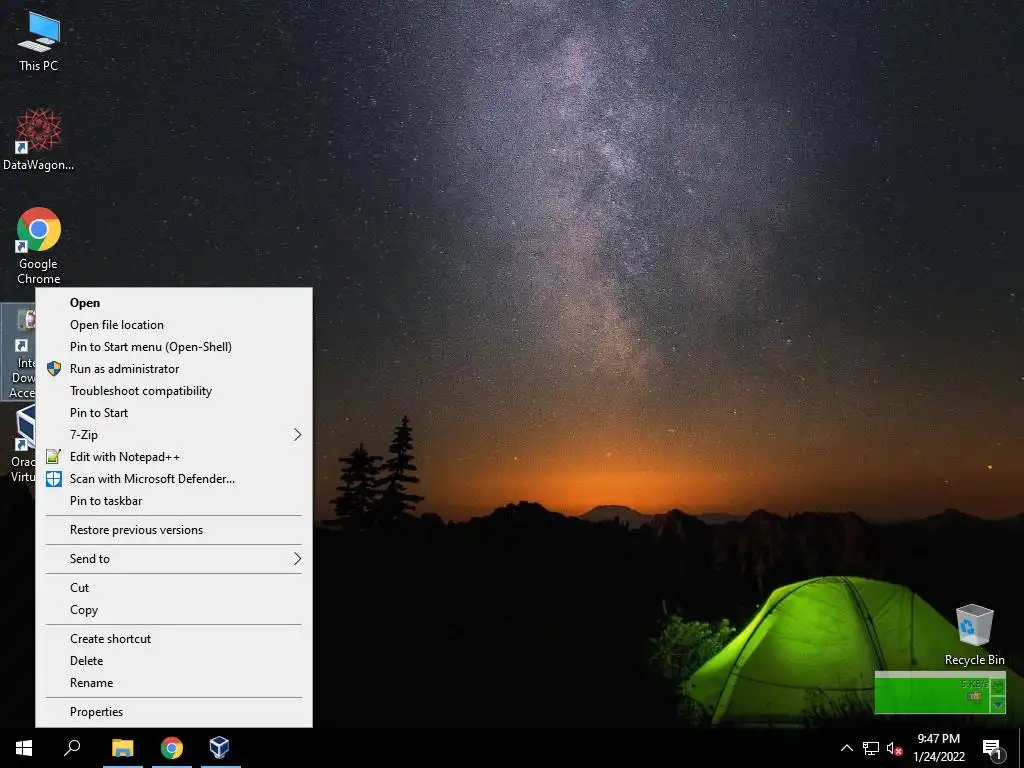
Task: Open VirtualBox cube icon on taskbar
Action: click(x=220, y=748)
